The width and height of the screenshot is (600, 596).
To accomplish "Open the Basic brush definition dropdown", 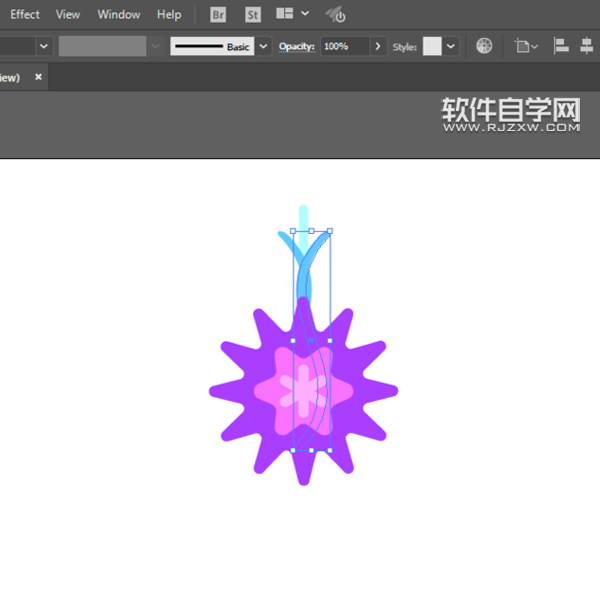I will pos(263,46).
